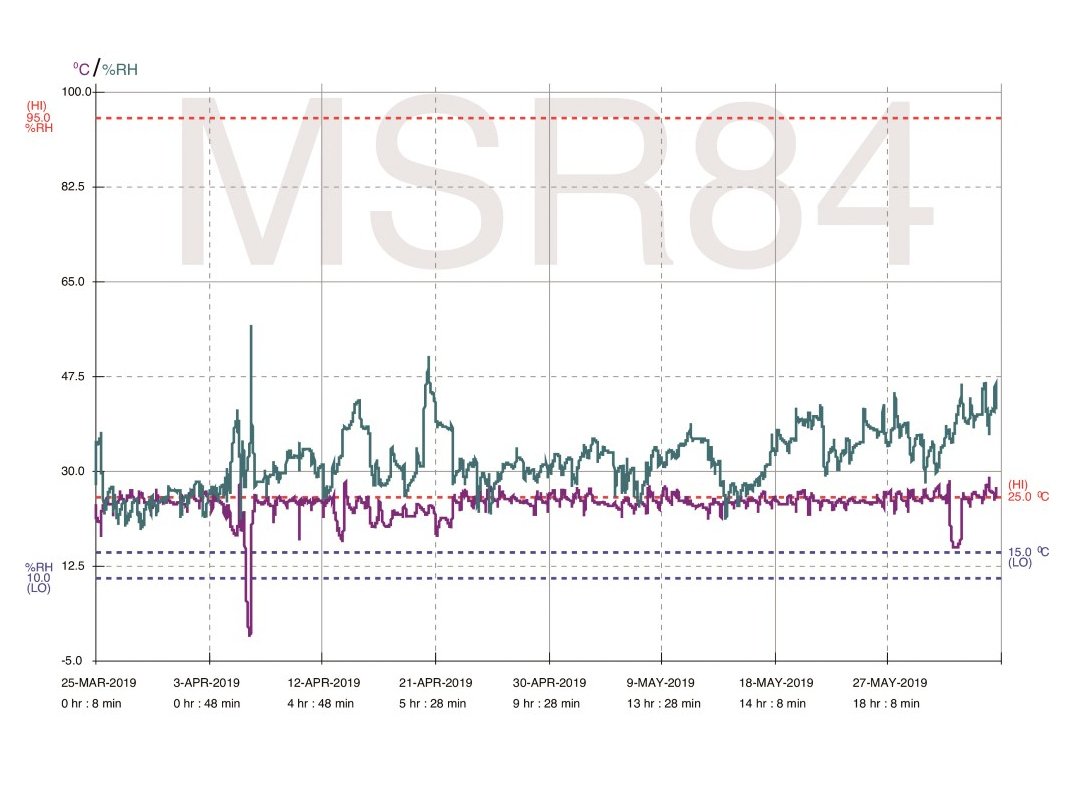The width and height of the screenshot is (1075, 806).
Task: Click the purple °C legend label
Action: click(x=80, y=69)
